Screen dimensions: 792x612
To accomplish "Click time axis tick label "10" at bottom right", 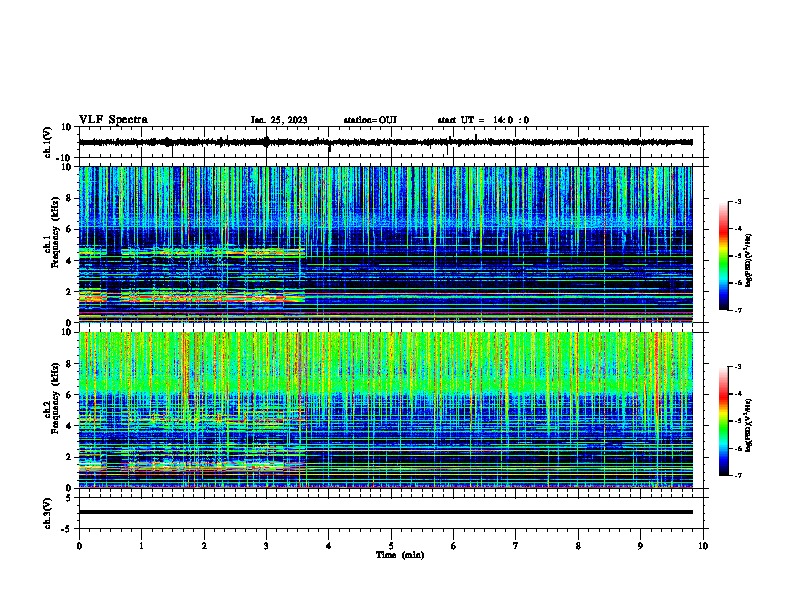I will (703, 546).
